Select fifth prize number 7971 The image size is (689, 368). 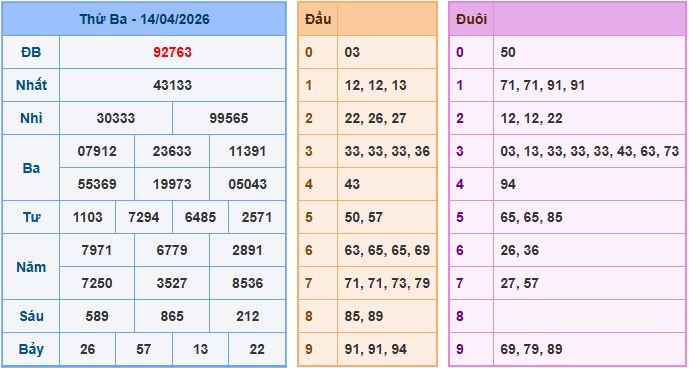click(x=97, y=250)
